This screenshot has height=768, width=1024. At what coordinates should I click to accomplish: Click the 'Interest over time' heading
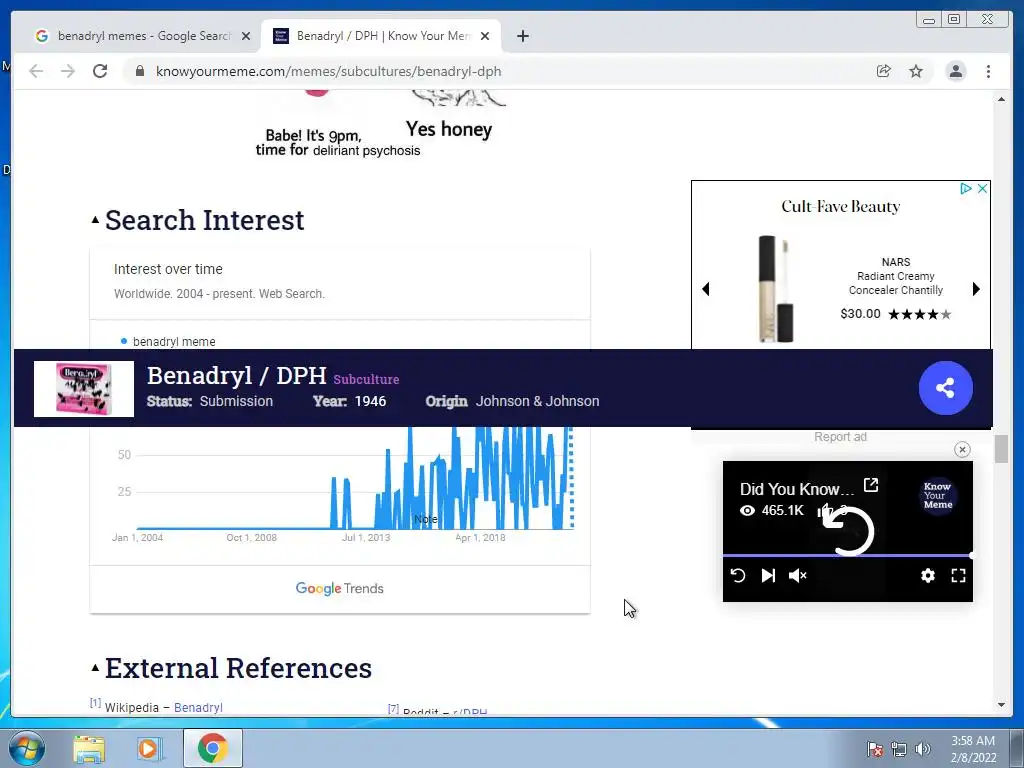[168, 269]
